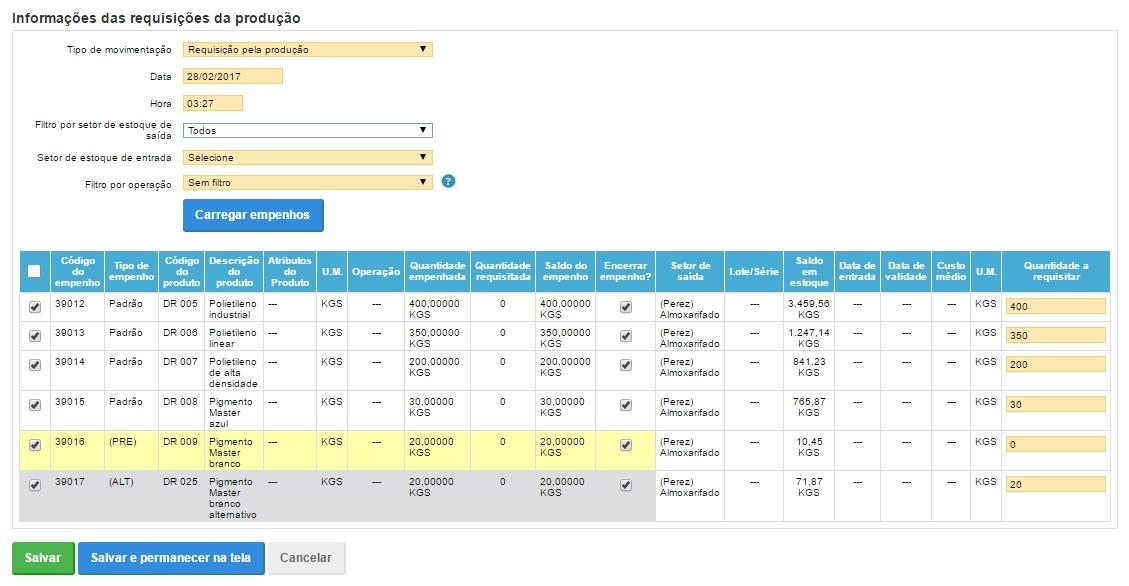The image size is (1129, 586).
Task: Uncheck the row checkbox for empenho 39012
Action: tap(35, 308)
